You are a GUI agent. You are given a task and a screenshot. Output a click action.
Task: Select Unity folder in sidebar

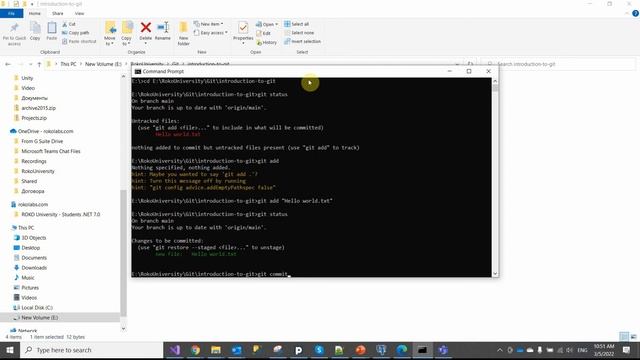[27, 78]
